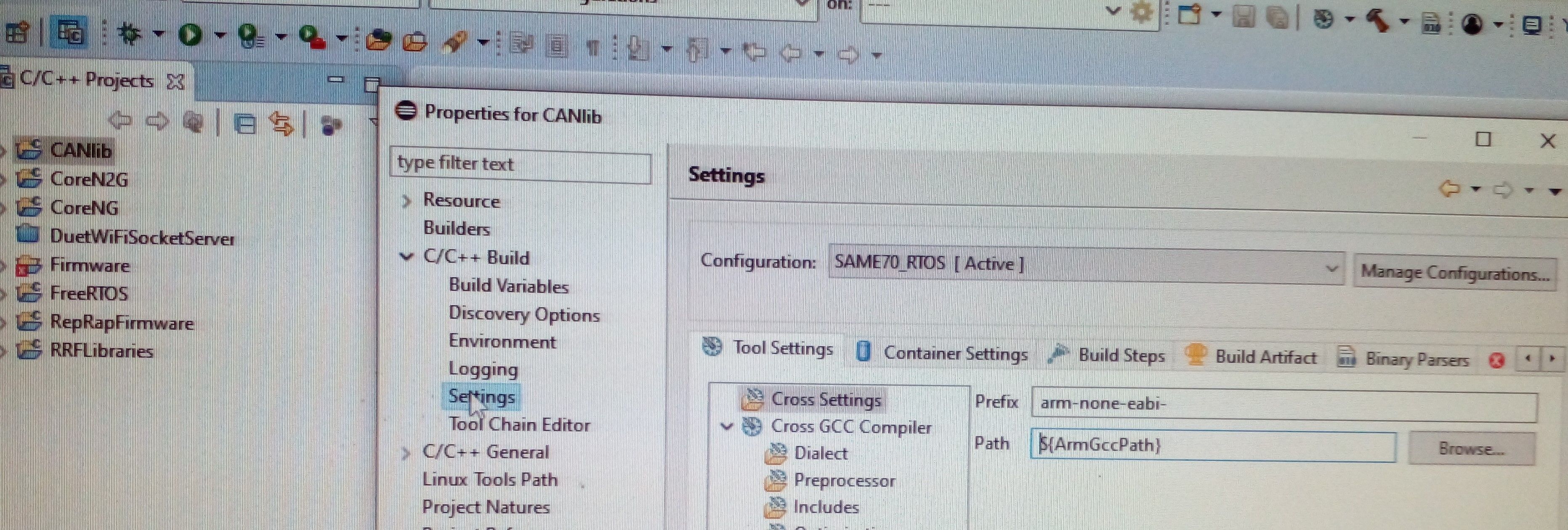Select the RepRapFirmware project

tap(122, 322)
